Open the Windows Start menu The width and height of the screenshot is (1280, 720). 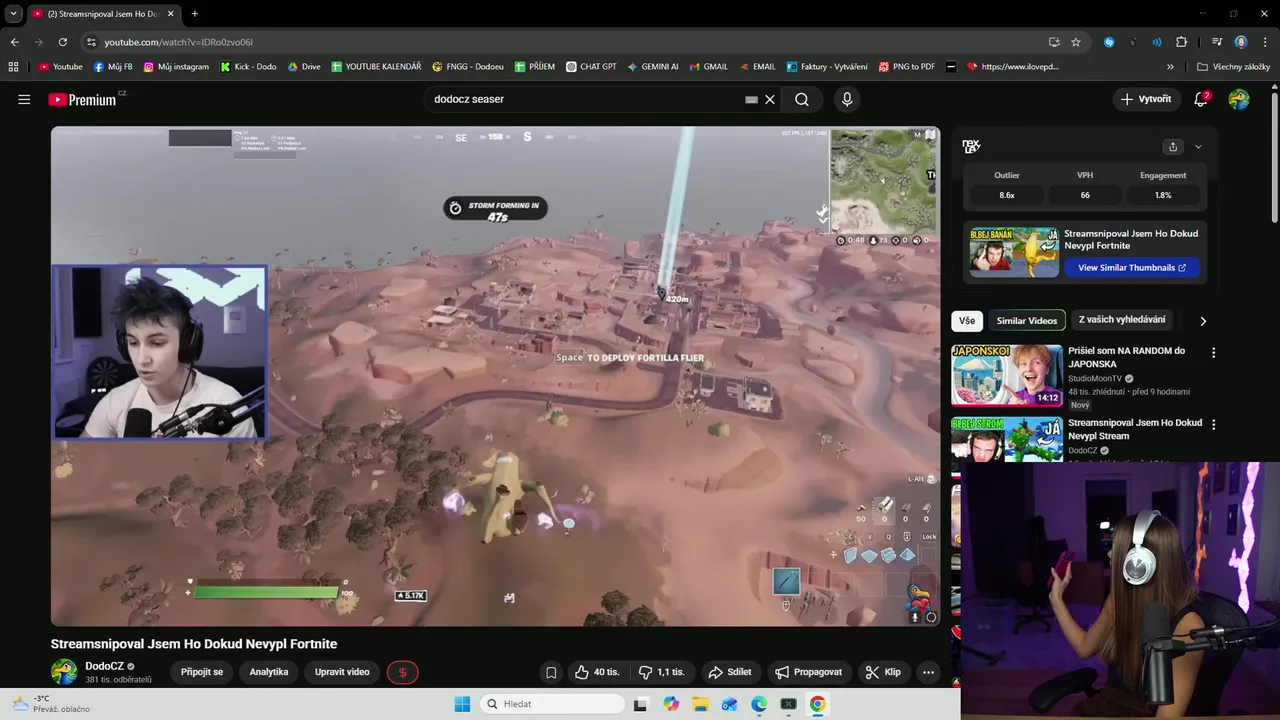tap(462, 704)
